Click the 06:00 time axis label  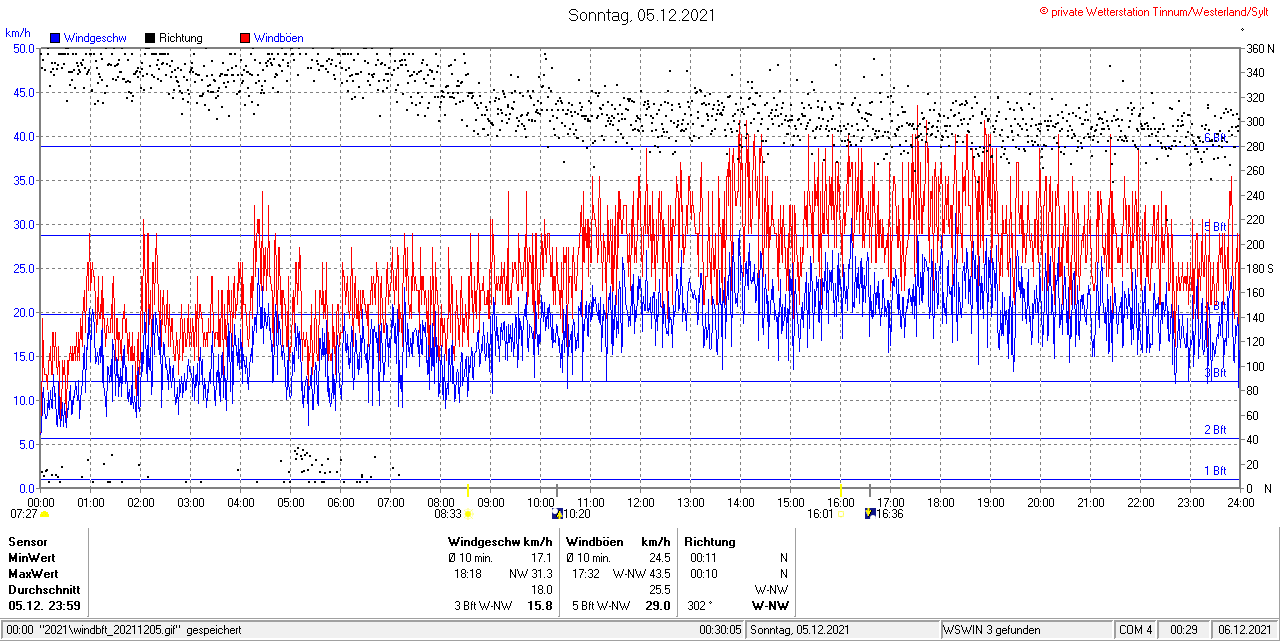click(340, 502)
